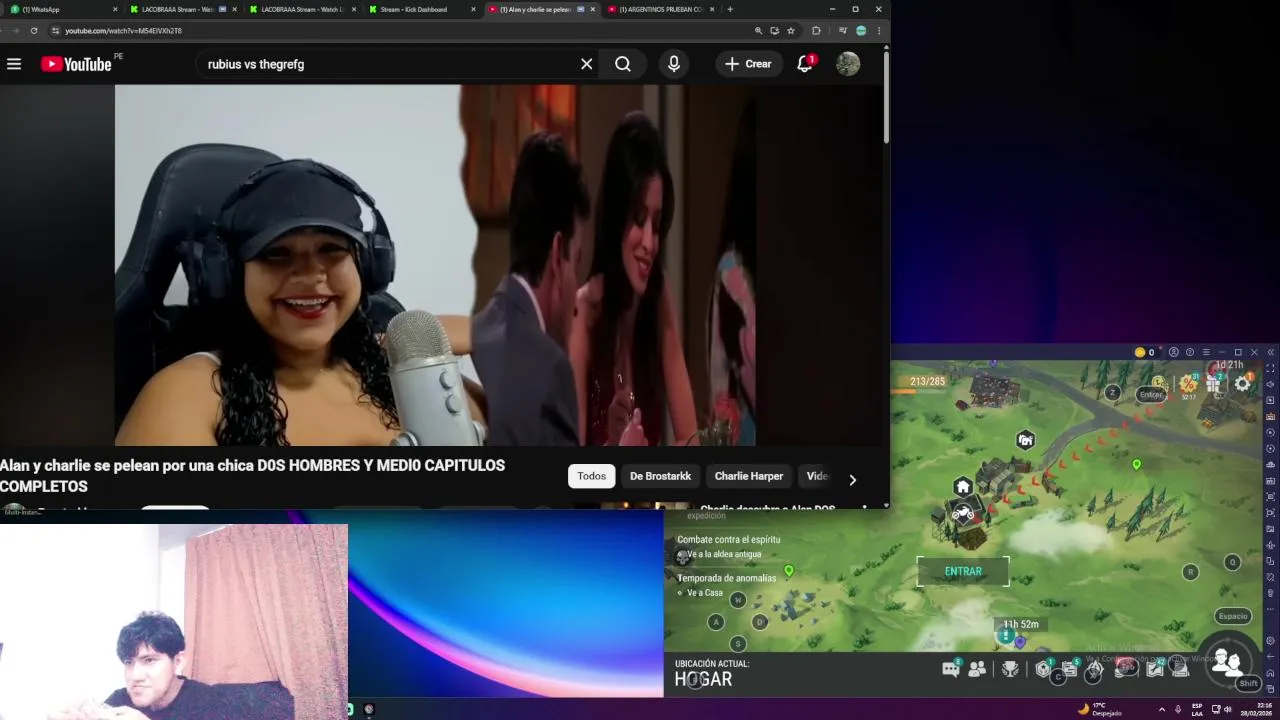The height and width of the screenshot is (720, 1280).
Task: Open the YouTube notifications bell
Action: [805, 64]
